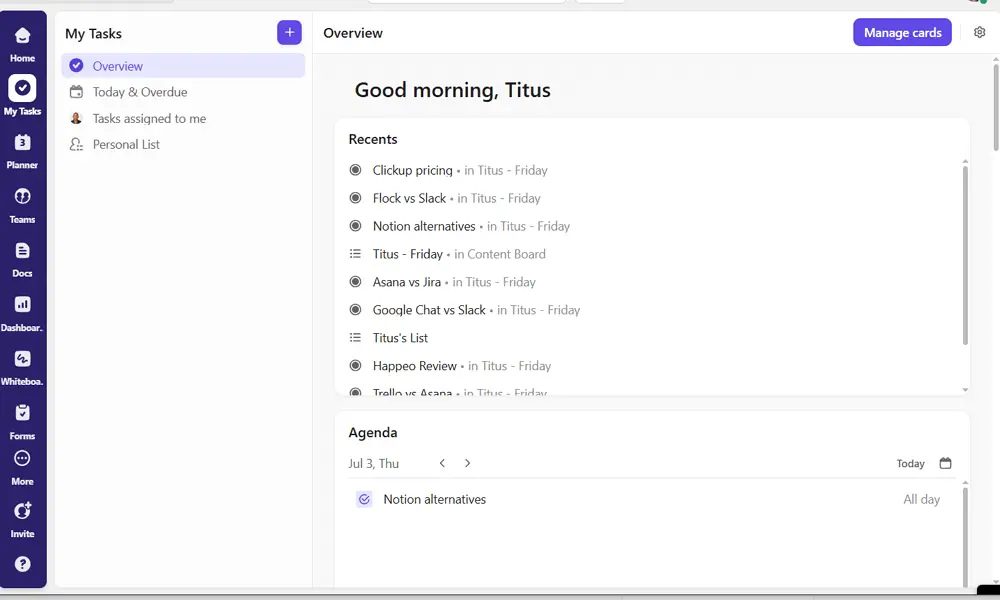Open Notion alternatives agenda item
The image size is (1000, 600).
[434, 499]
